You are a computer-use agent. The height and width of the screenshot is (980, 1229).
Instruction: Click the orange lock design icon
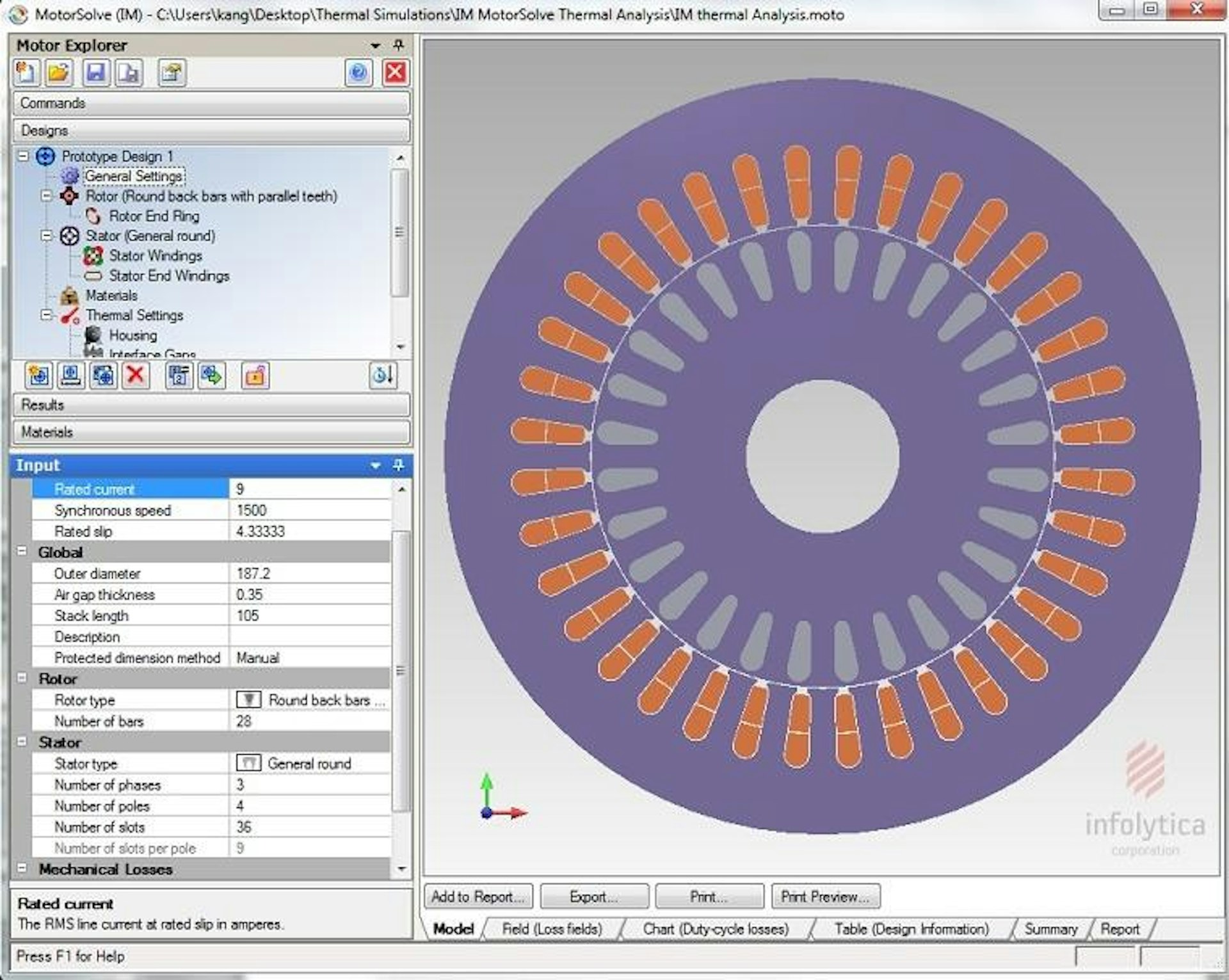[x=255, y=375]
